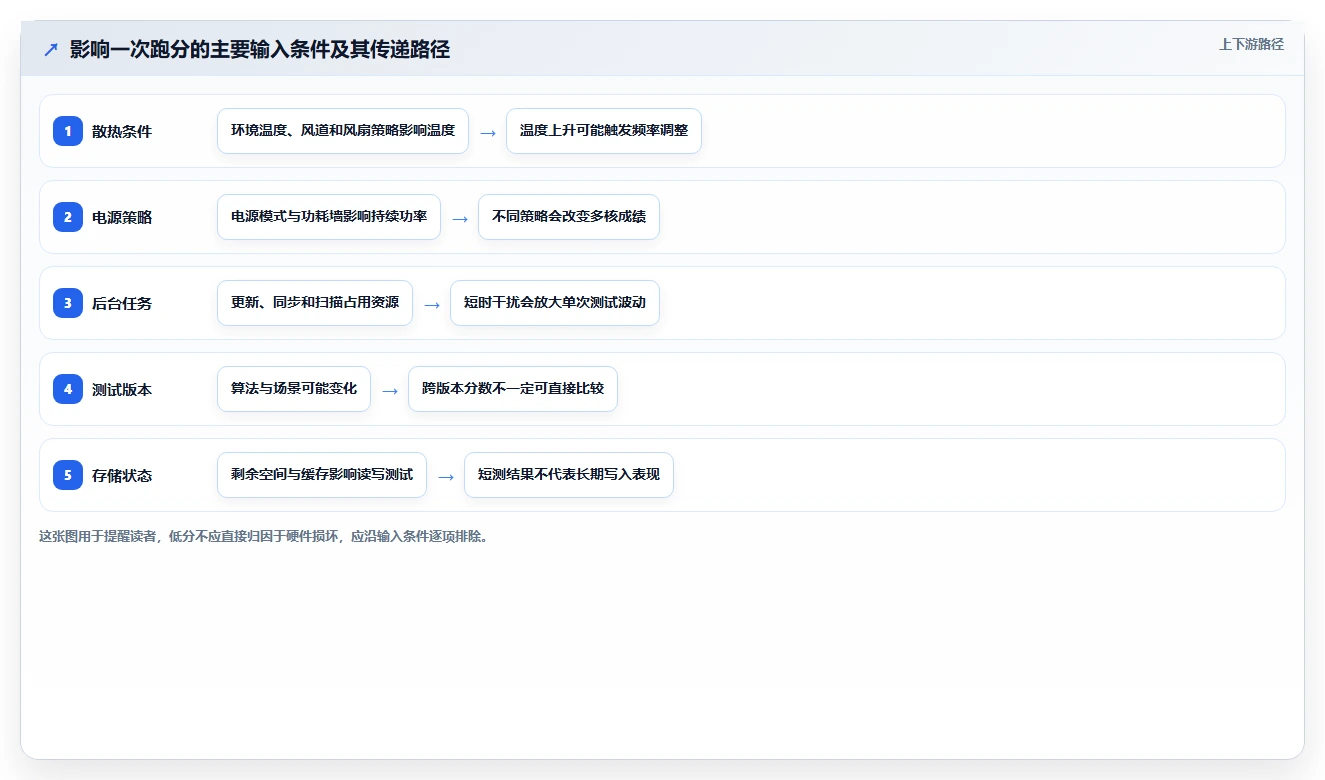The height and width of the screenshot is (780, 1325).
Task: Click the number 3 badge for 后台任务
Action: pos(68,303)
